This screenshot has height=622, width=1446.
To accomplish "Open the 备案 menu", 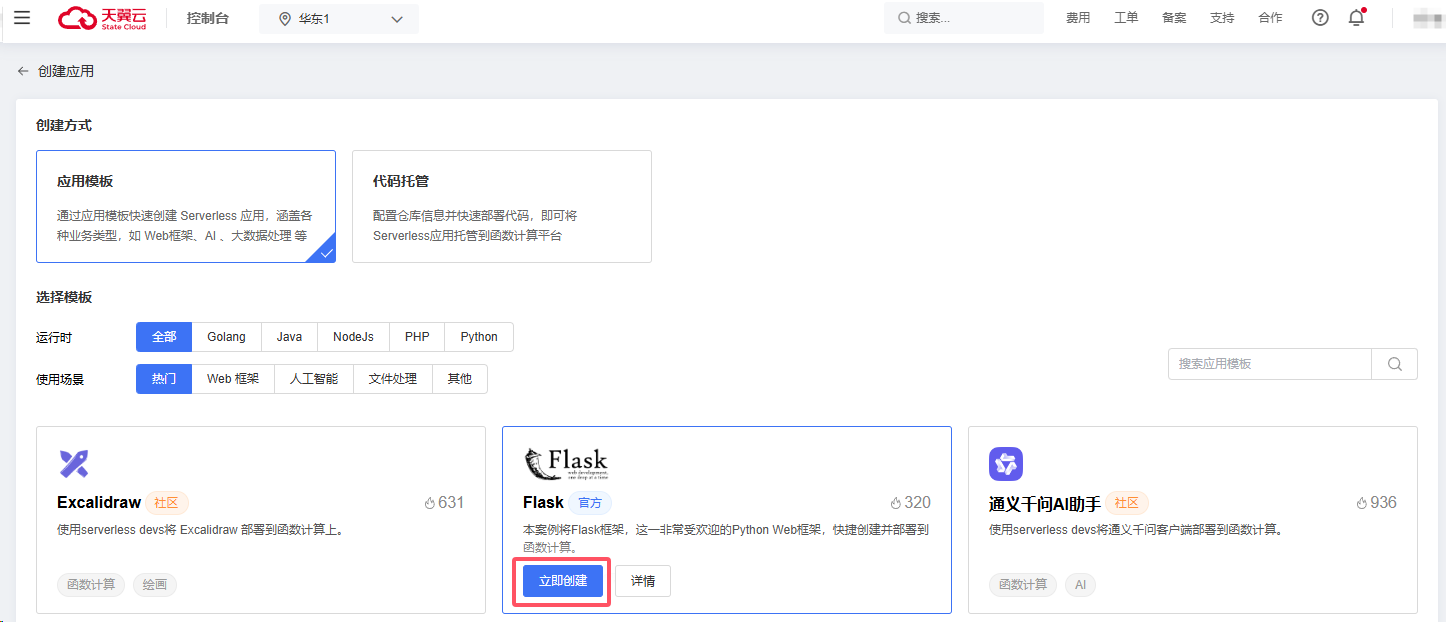I will (1174, 18).
